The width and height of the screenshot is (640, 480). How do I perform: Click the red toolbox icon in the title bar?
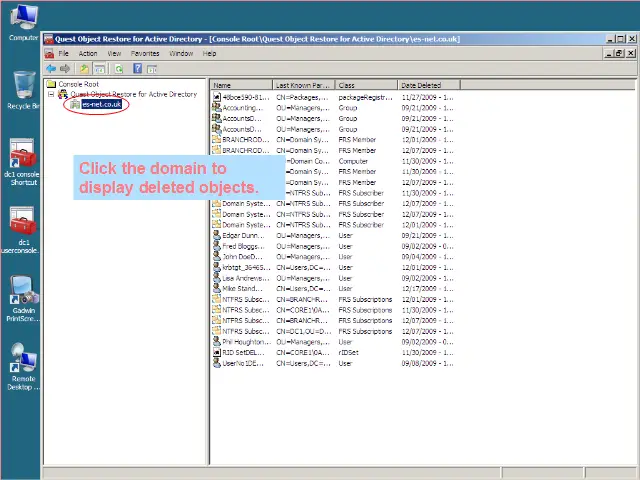pyautogui.click(x=49, y=39)
